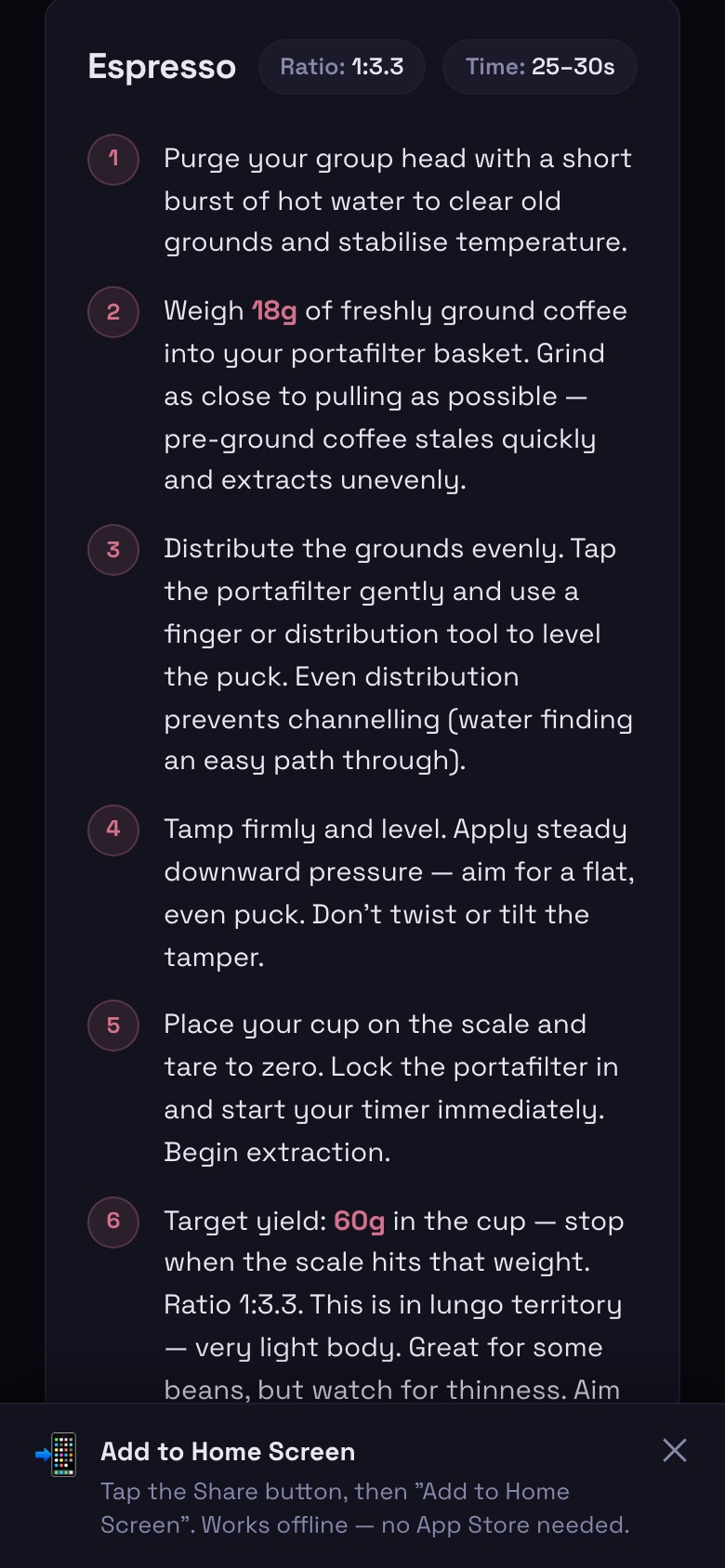Select the step 2 number badge

coord(112,312)
